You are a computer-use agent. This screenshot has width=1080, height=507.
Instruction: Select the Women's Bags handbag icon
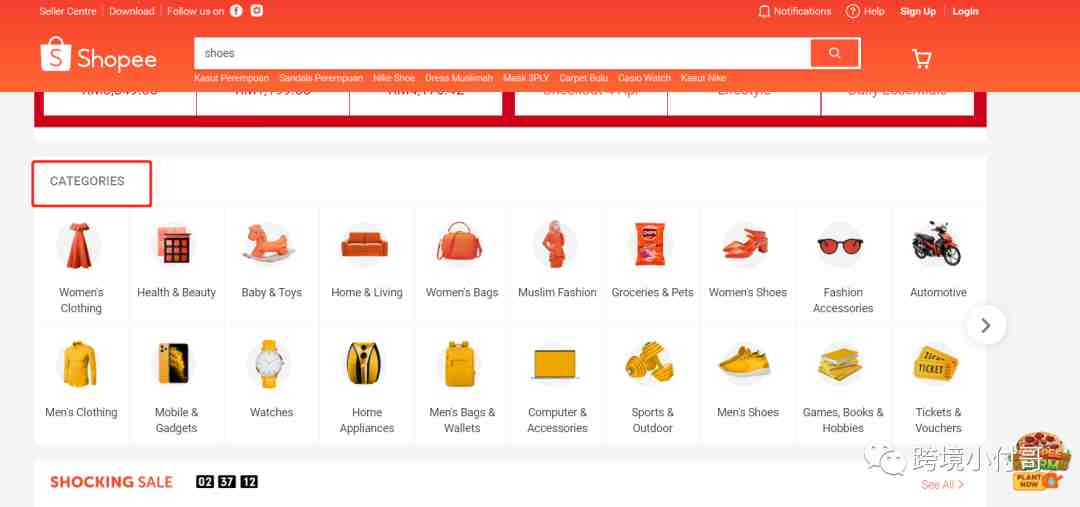pos(460,242)
